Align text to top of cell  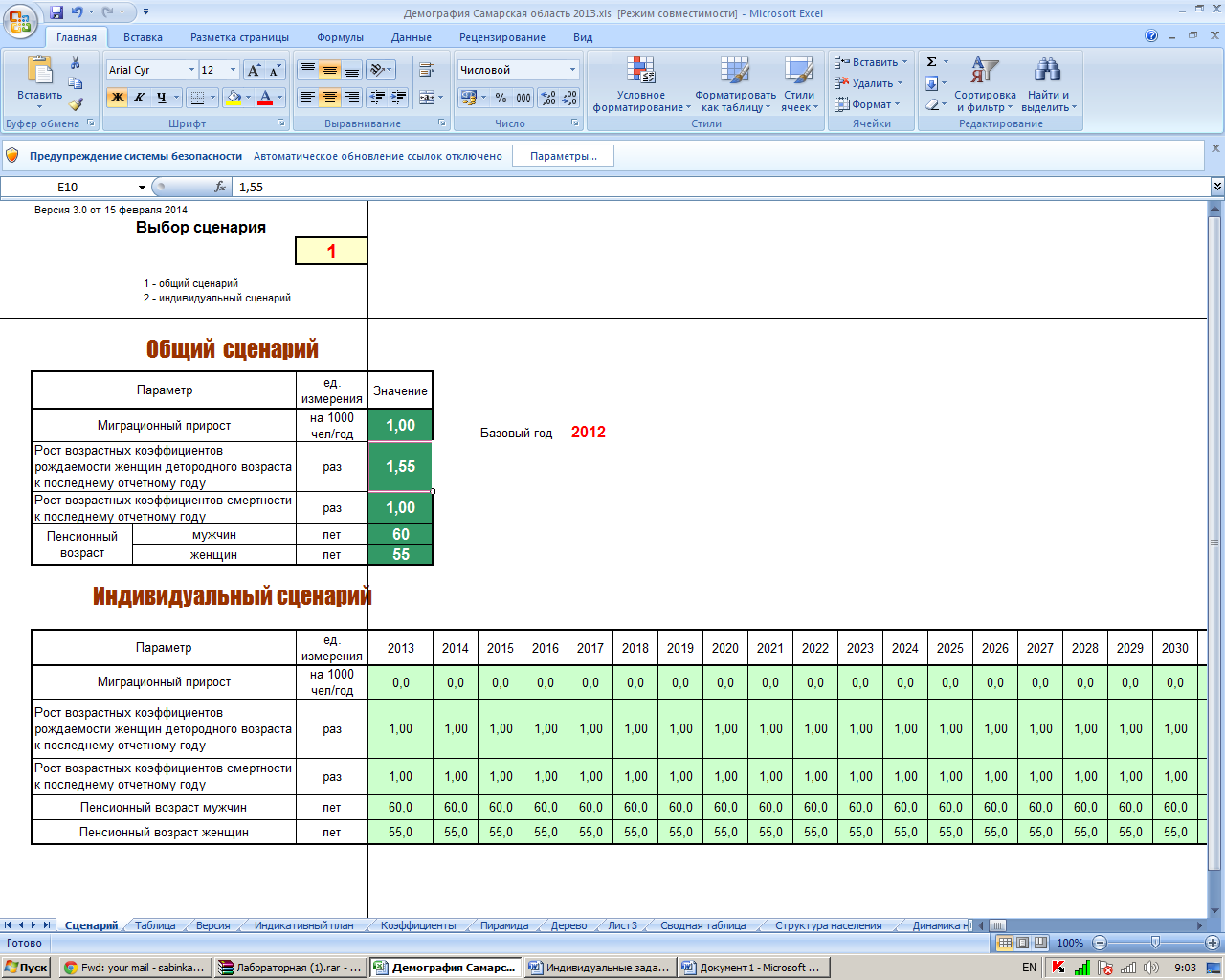(x=307, y=70)
